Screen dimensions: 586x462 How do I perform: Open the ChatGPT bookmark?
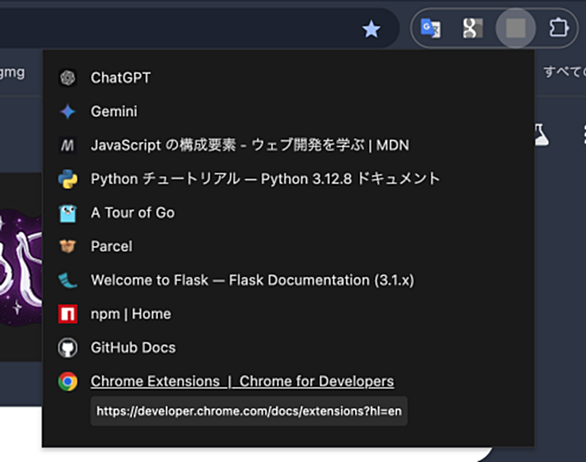(120, 78)
